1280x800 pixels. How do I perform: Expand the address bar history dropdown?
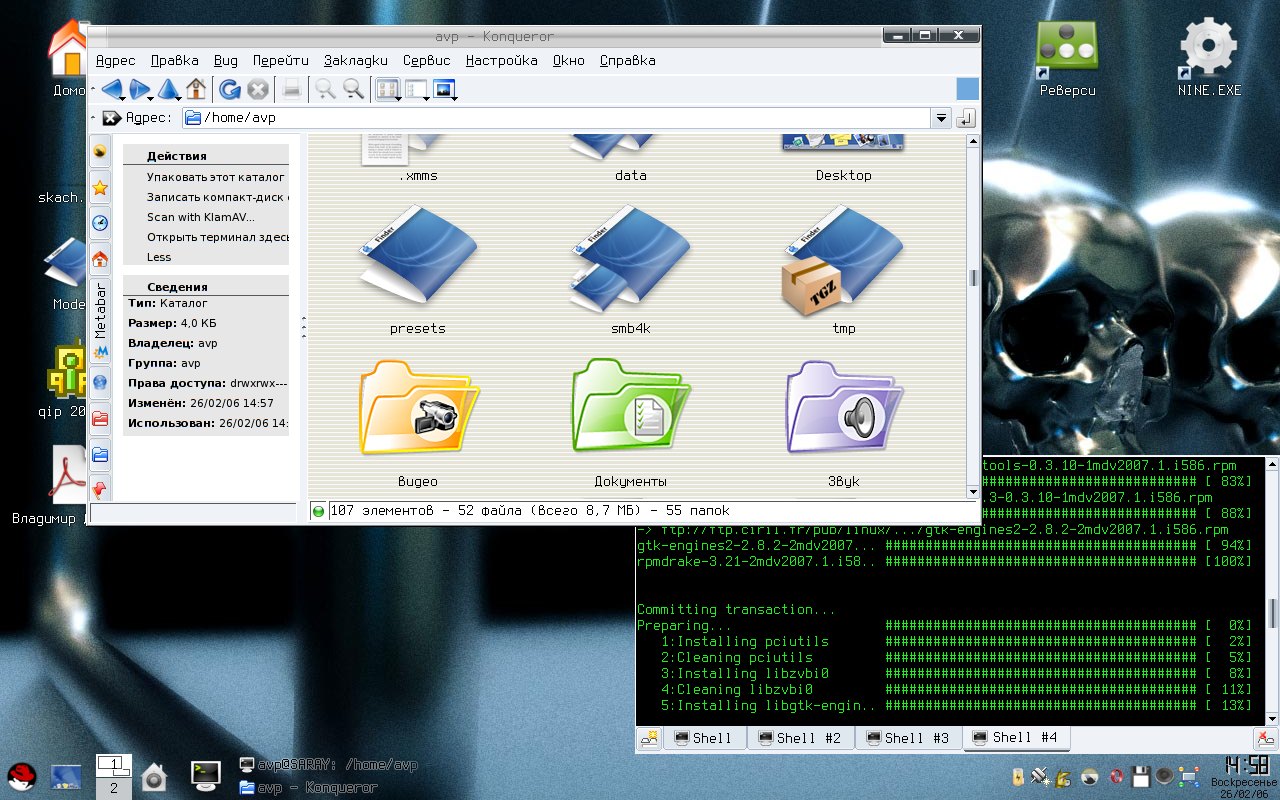[941, 118]
